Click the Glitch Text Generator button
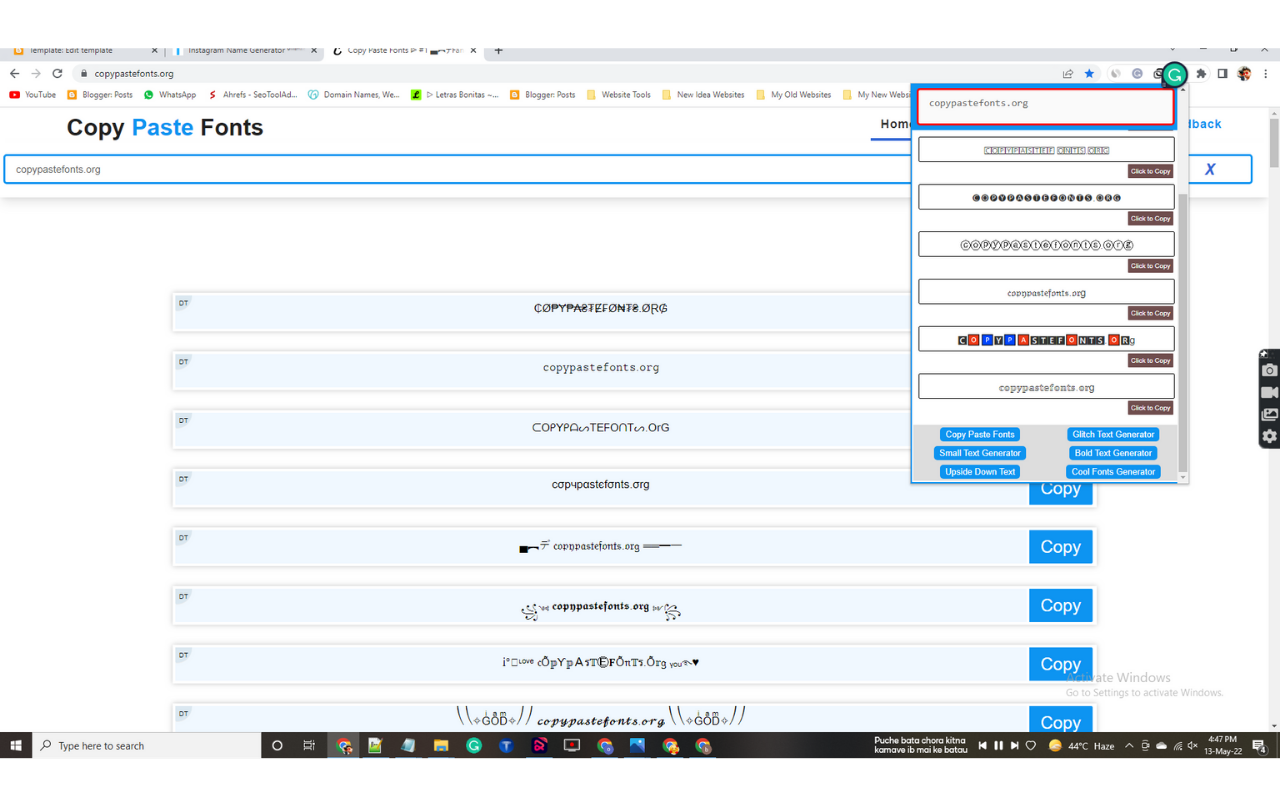The image size is (1280, 800). click(x=1113, y=434)
